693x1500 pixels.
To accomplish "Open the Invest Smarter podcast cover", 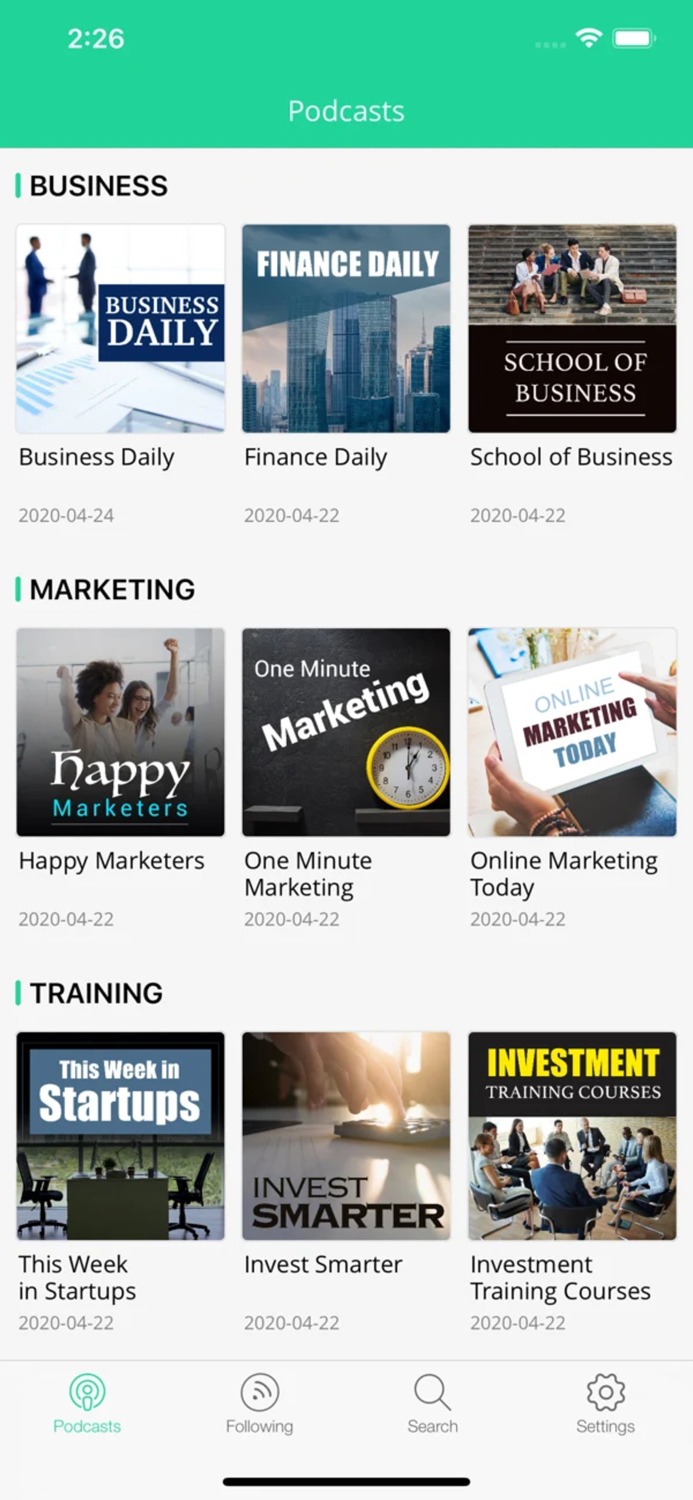I will pos(346,1136).
